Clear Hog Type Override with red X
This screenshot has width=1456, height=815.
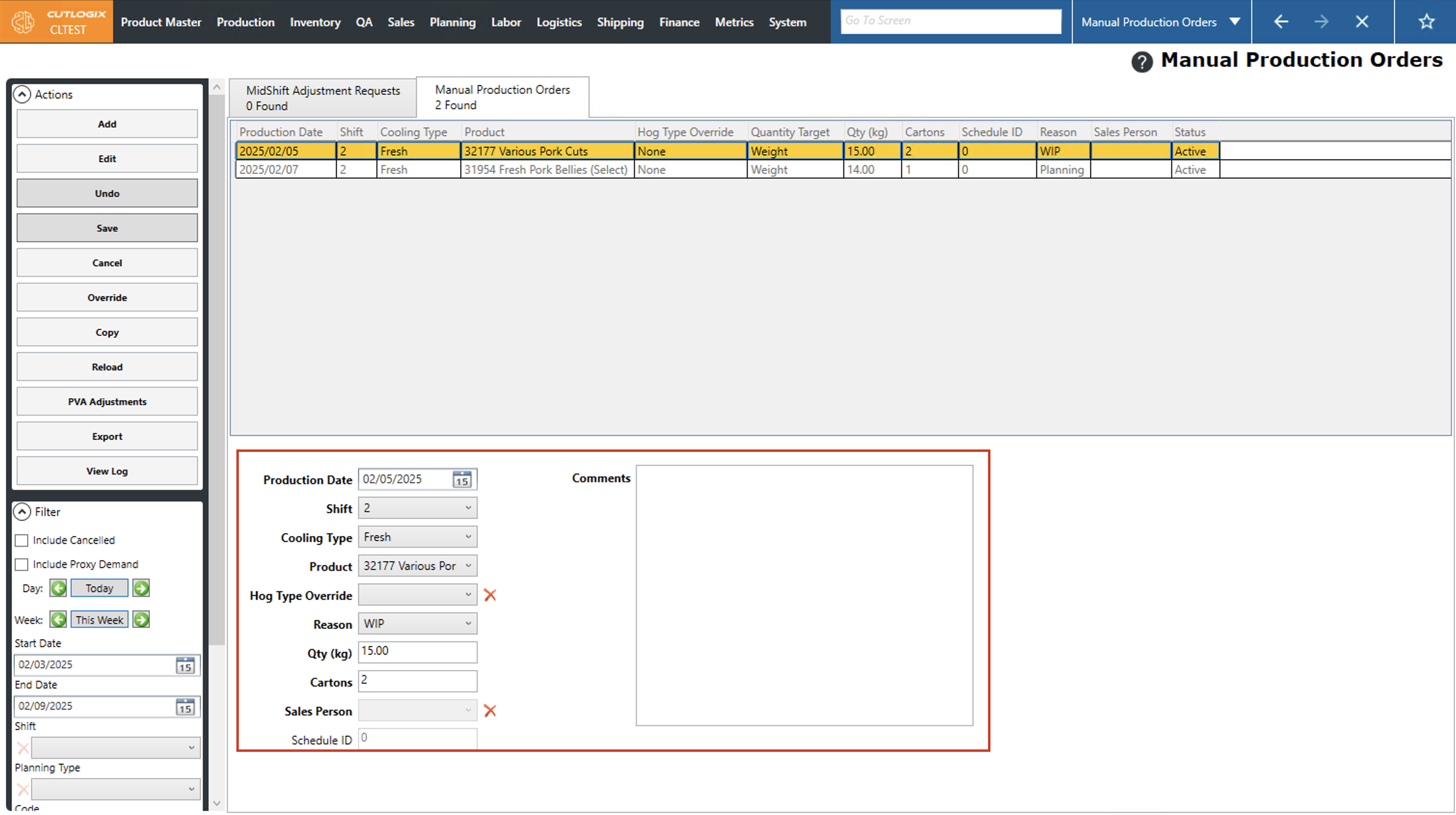click(490, 595)
